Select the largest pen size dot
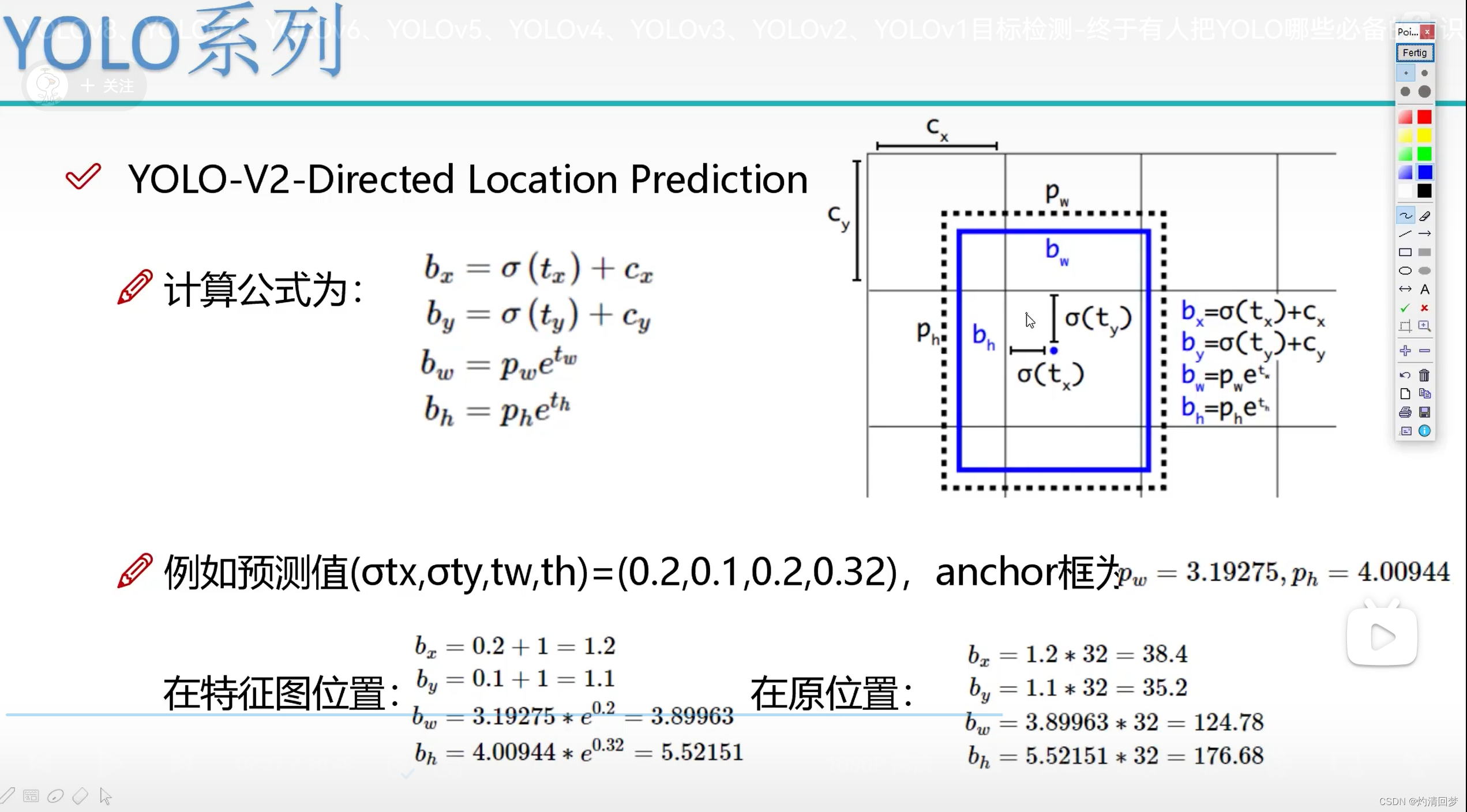 point(1424,92)
